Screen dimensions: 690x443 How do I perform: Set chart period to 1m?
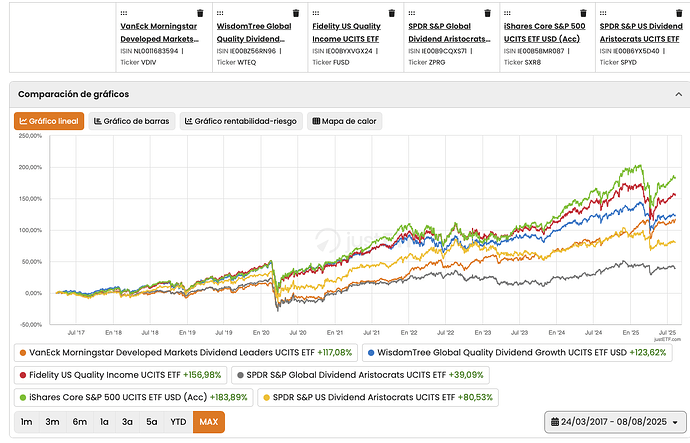(x=26, y=422)
